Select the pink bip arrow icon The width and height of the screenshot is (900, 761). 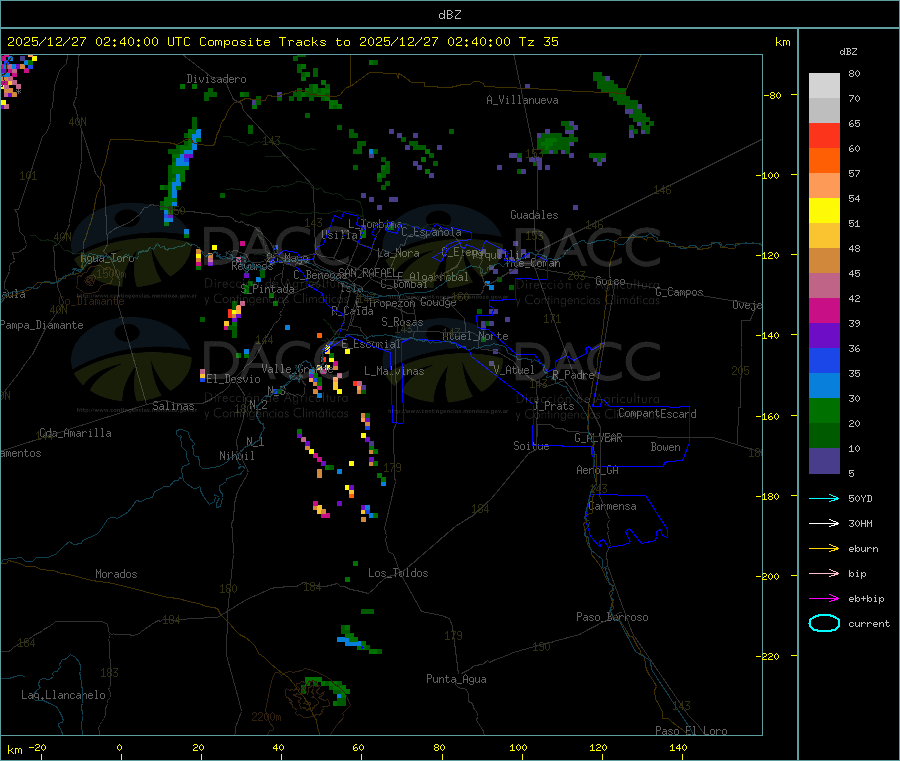coord(824,573)
